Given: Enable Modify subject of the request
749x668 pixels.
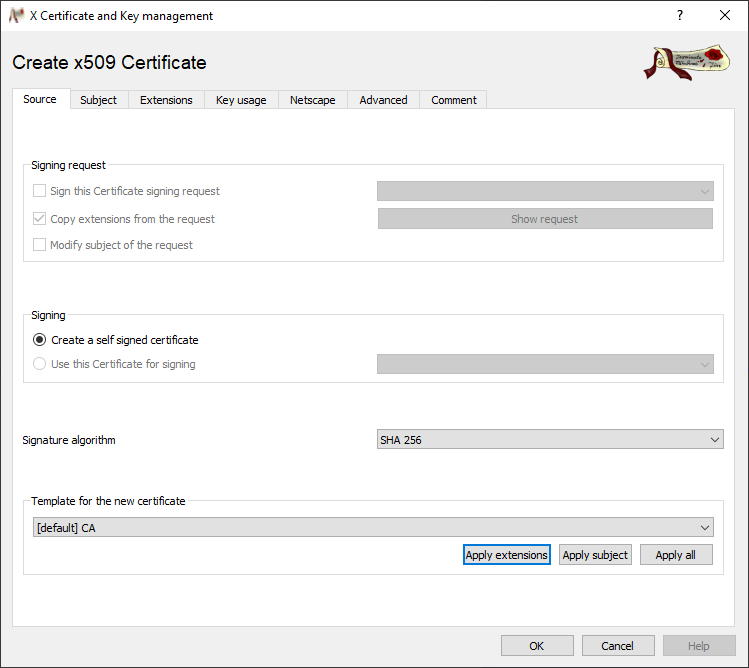Looking at the screenshot, I should [40, 245].
